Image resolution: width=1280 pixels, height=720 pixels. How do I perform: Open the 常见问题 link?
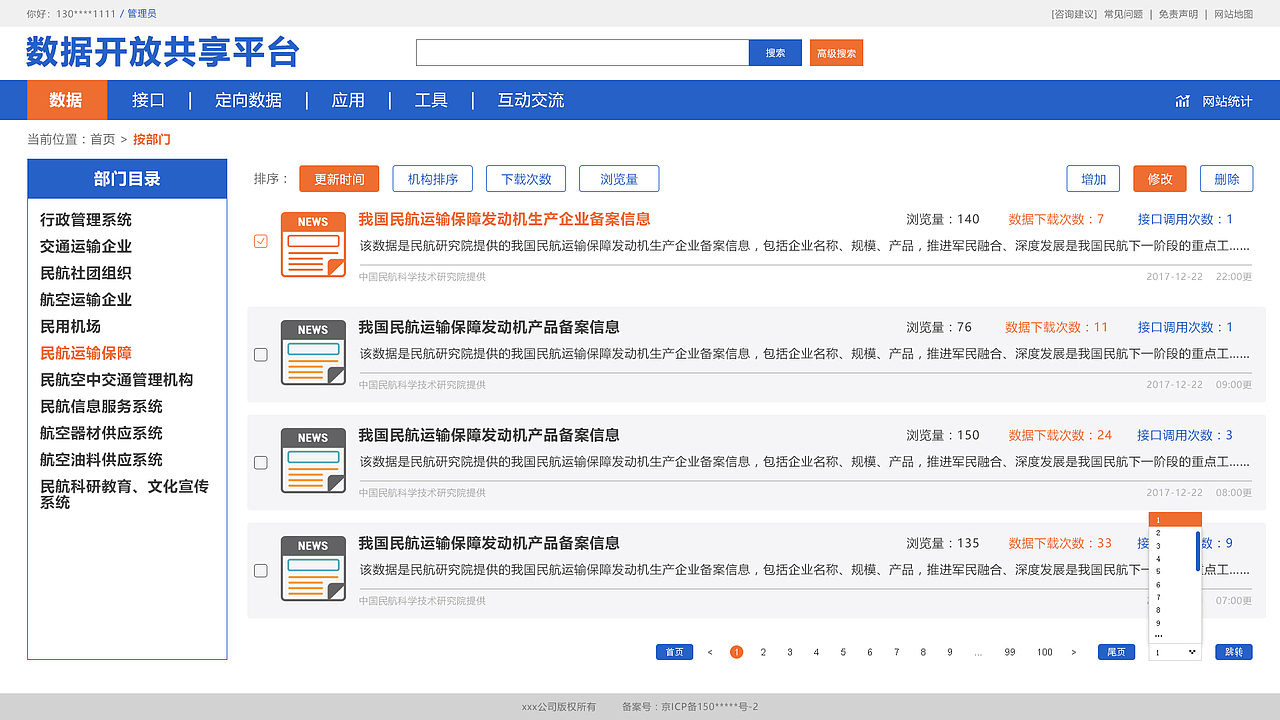coord(1123,14)
